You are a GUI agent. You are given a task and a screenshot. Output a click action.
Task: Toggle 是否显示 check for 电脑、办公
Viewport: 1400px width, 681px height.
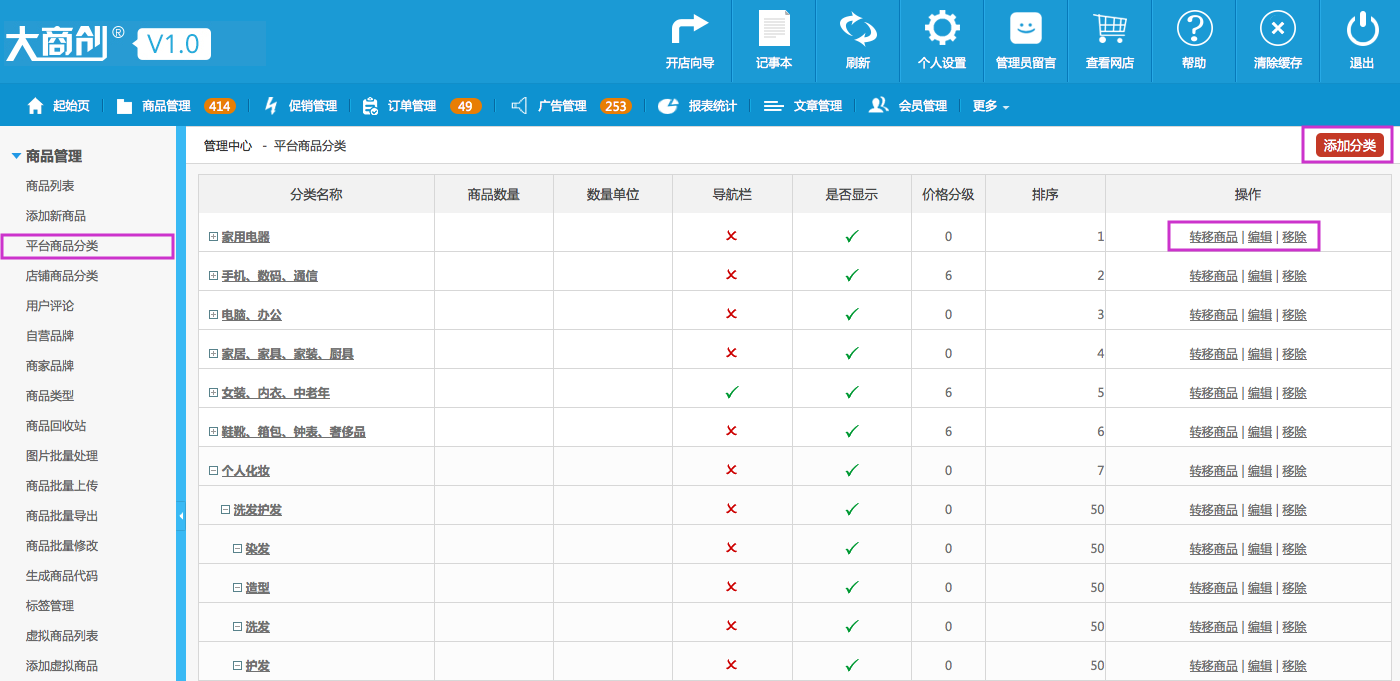tap(851, 314)
